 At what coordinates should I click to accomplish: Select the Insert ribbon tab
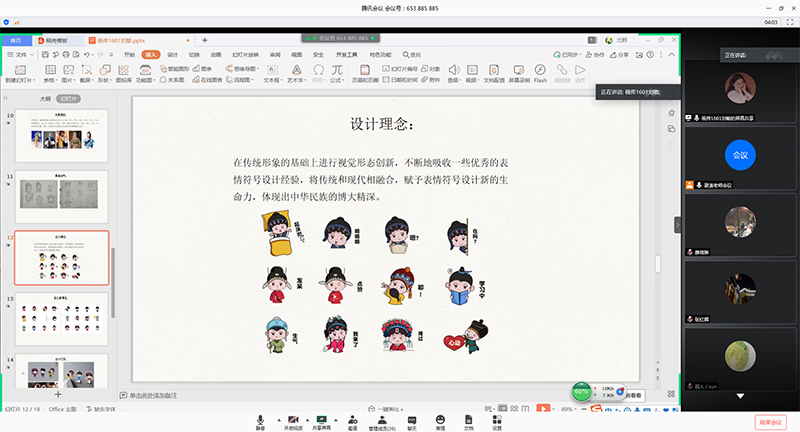click(150, 54)
